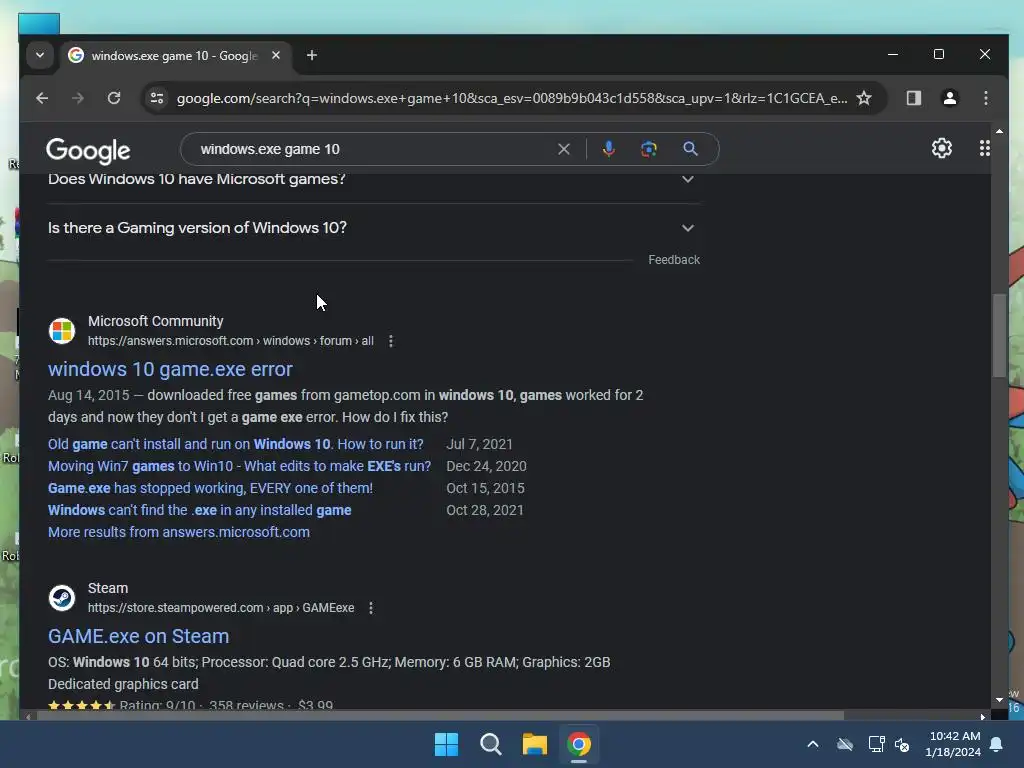
Task: Open "GAME.exe on Steam" result
Action: click(x=138, y=636)
